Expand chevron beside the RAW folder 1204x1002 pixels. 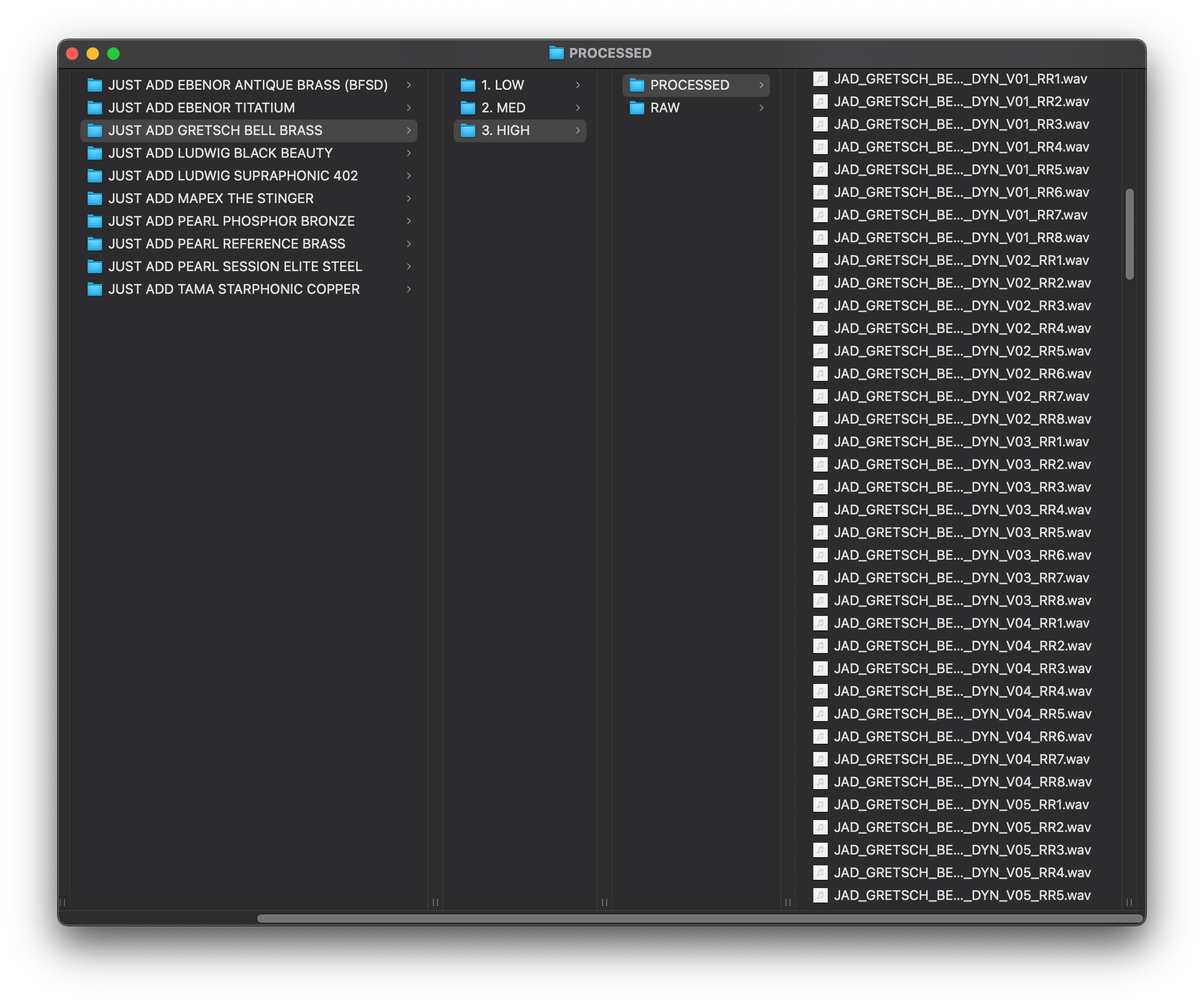(x=761, y=108)
